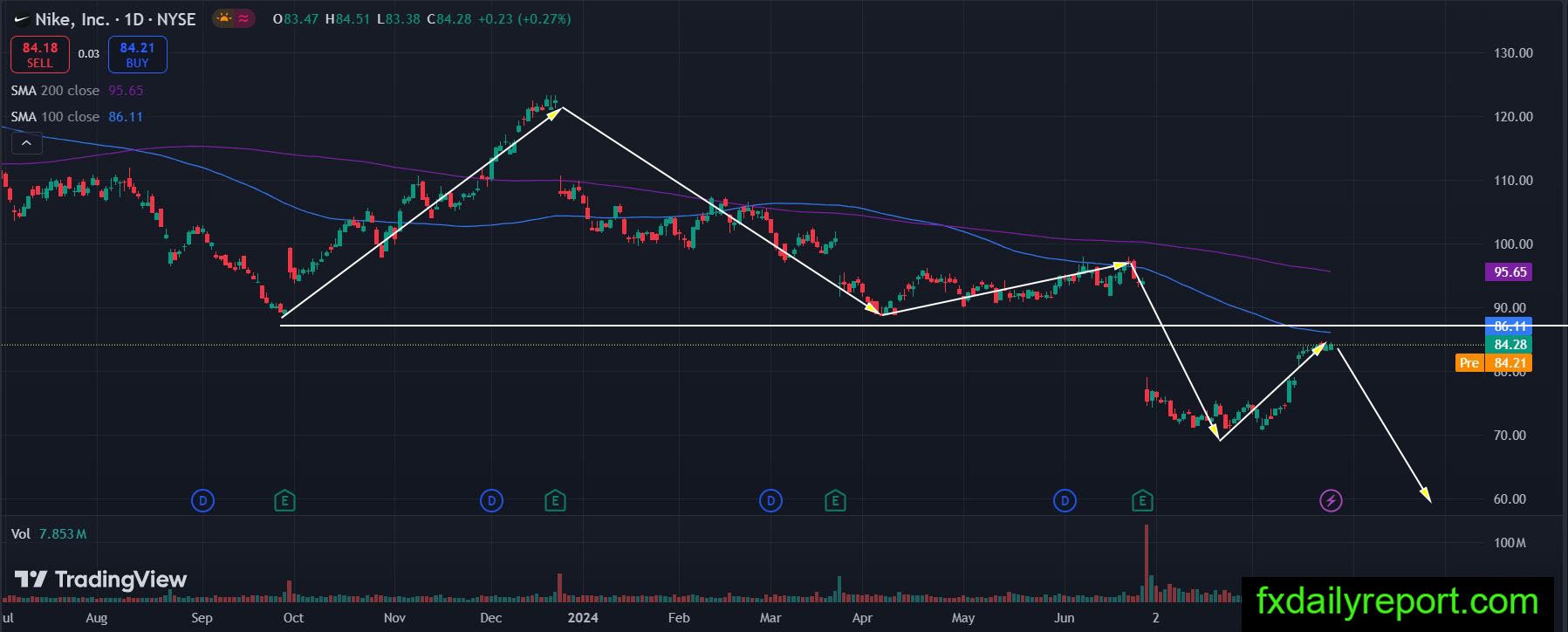Select the close value C84.28
The image size is (1568, 632).
point(449,19)
